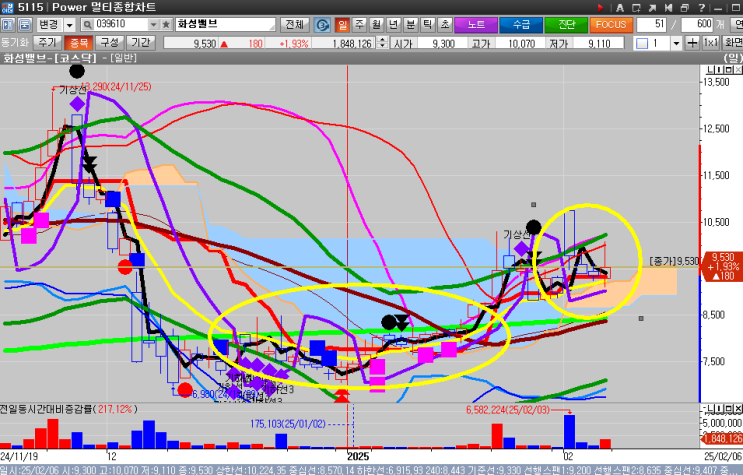
Task: Click the pin-to-left icon in title bar
Action: point(669,8)
